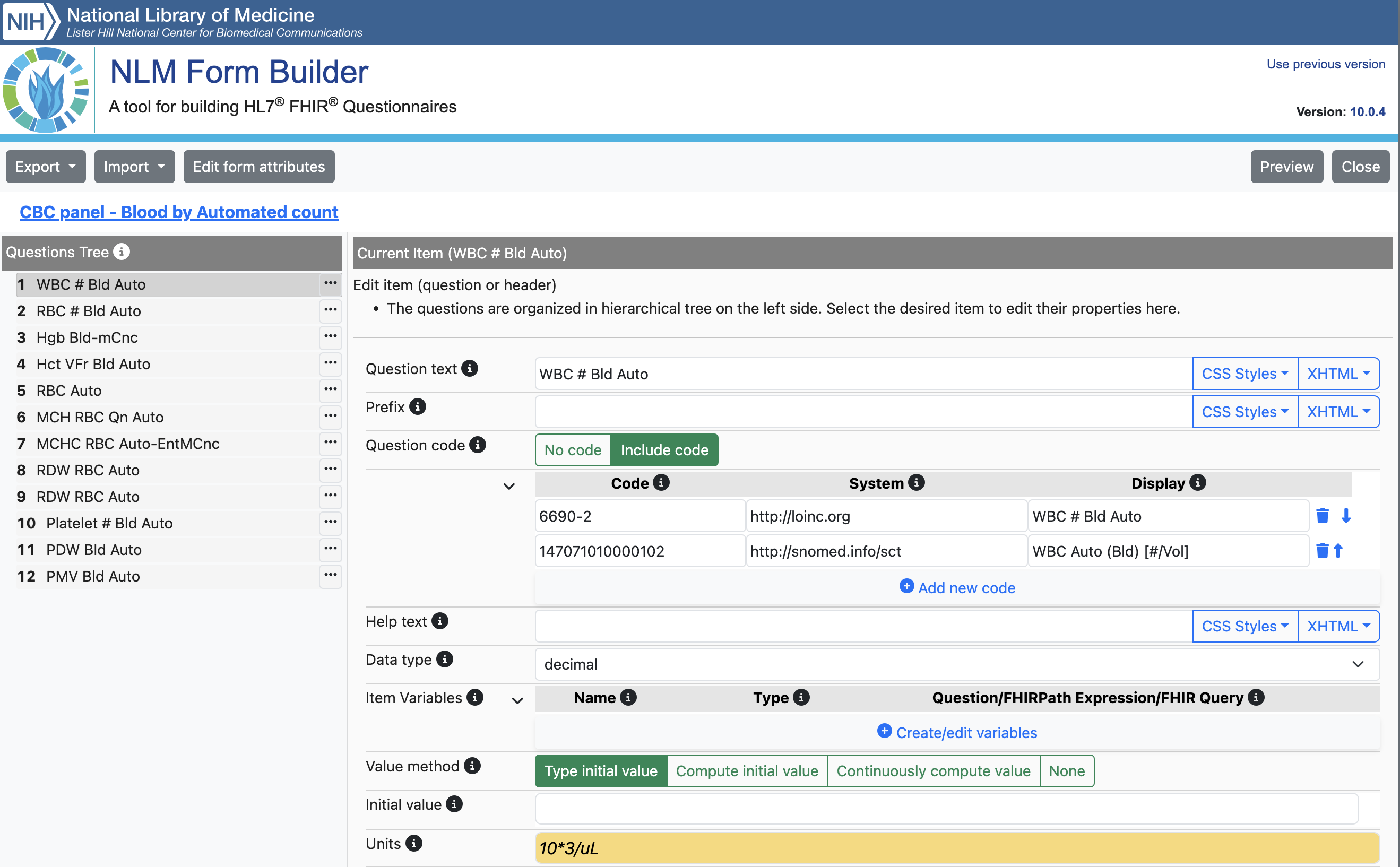Delete the SNOMED code row

point(1322,551)
